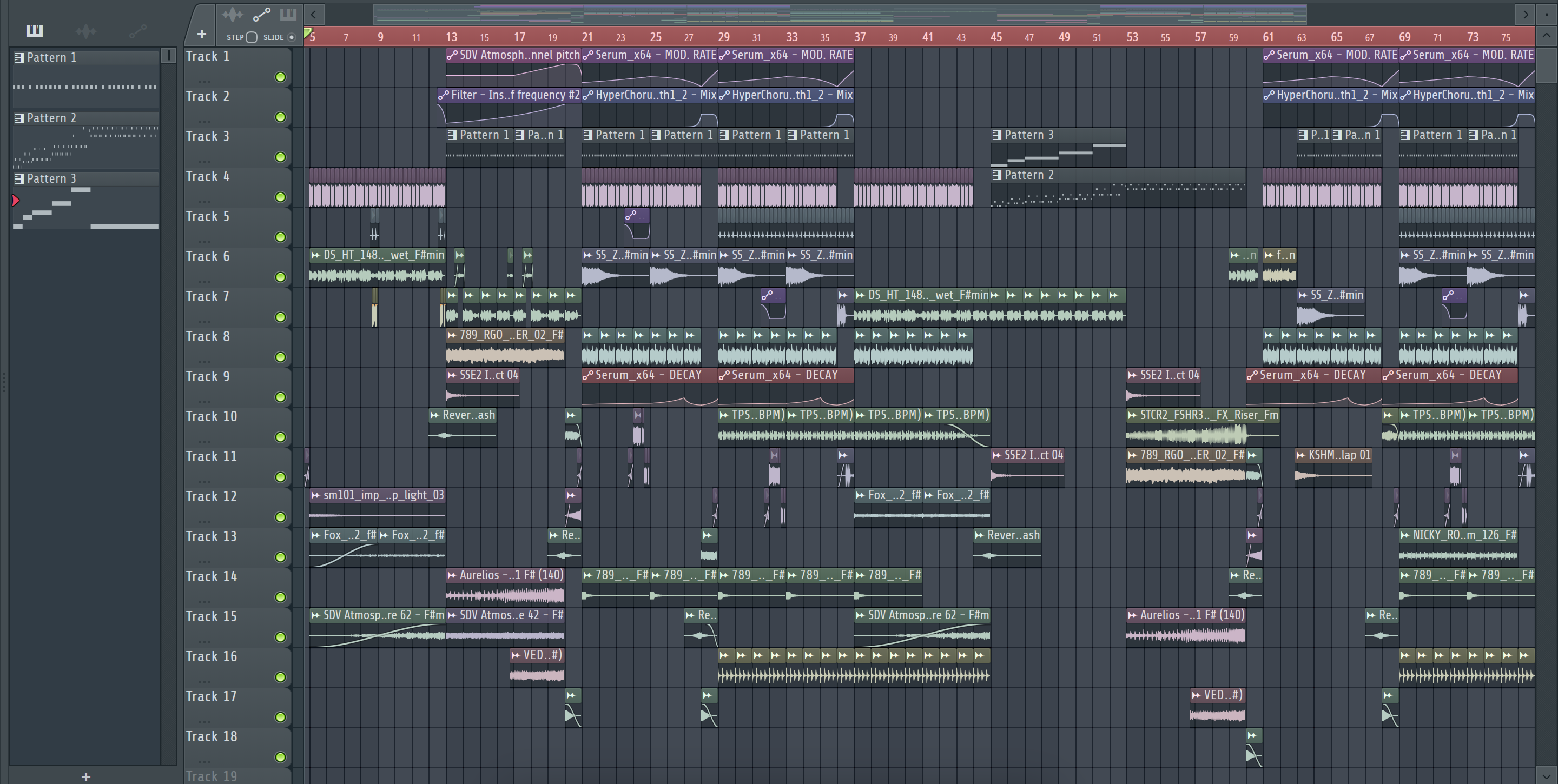This screenshot has height=784, width=1558.
Task: Click the pattern icon on Track 3 Pattern 3 clip
Action: coord(996,135)
